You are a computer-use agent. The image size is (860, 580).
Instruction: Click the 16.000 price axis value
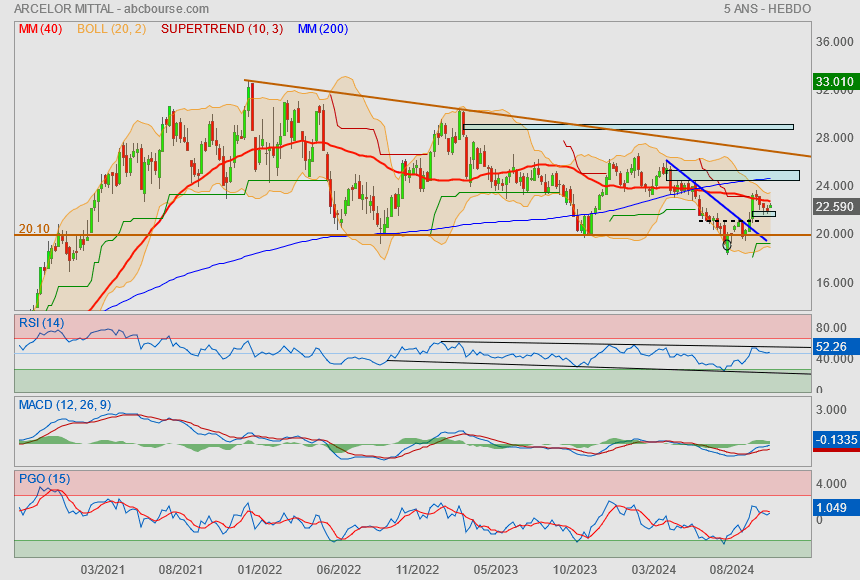[834, 282]
